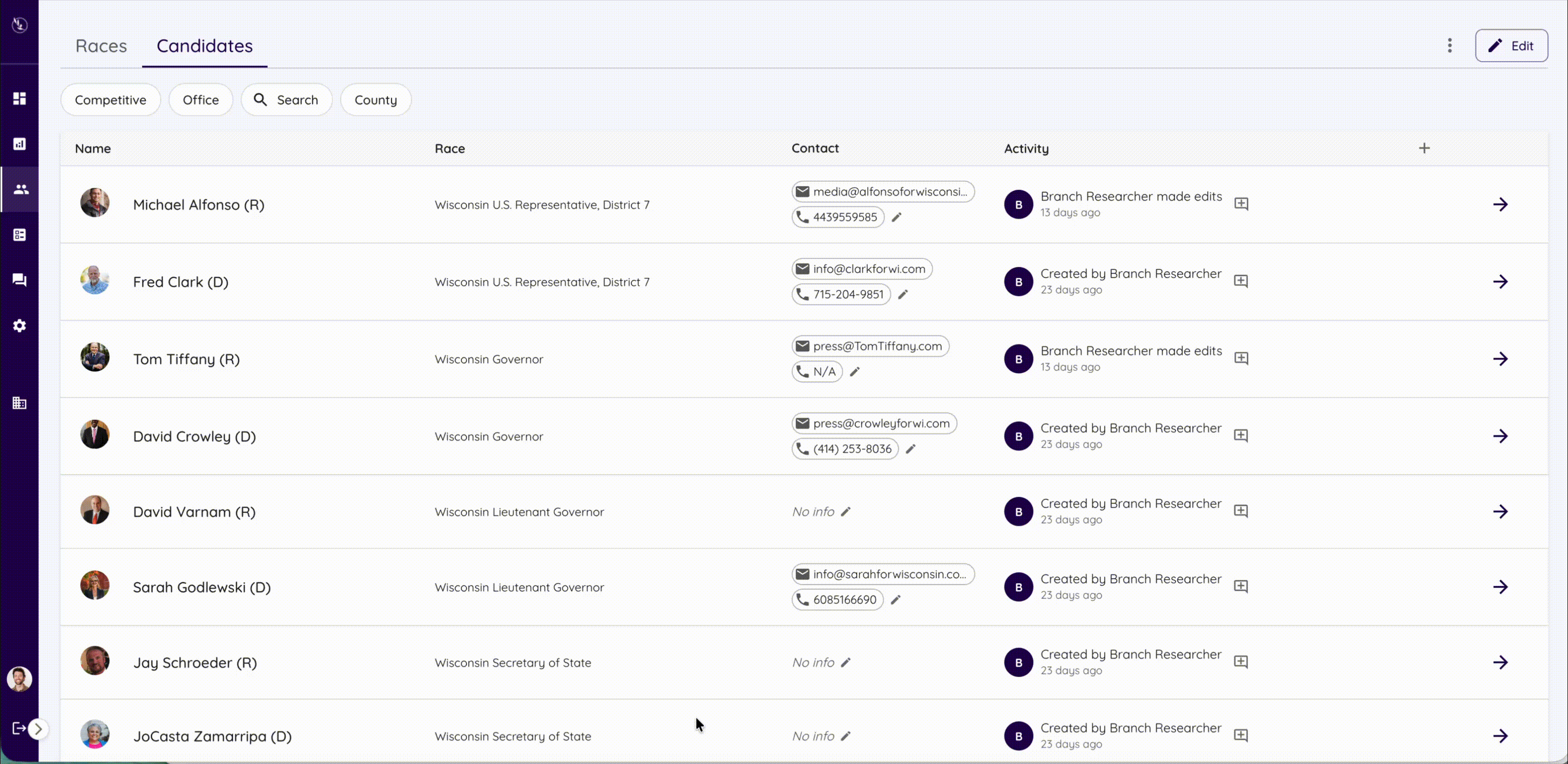Viewport: 1568px width, 764px height.
Task: Edit contact info for Jay Schroeder
Action: [845, 663]
